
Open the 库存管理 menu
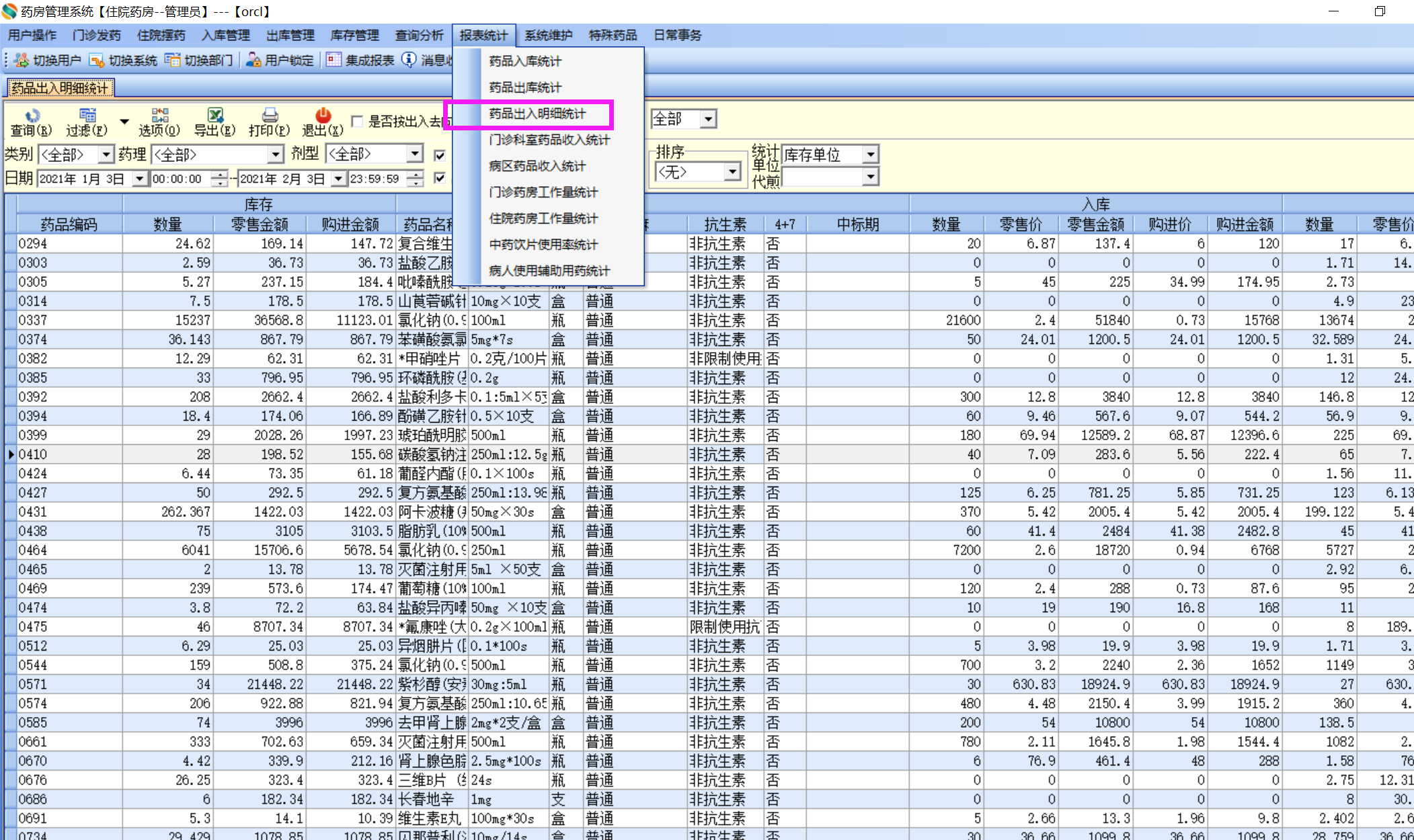[x=354, y=35]
